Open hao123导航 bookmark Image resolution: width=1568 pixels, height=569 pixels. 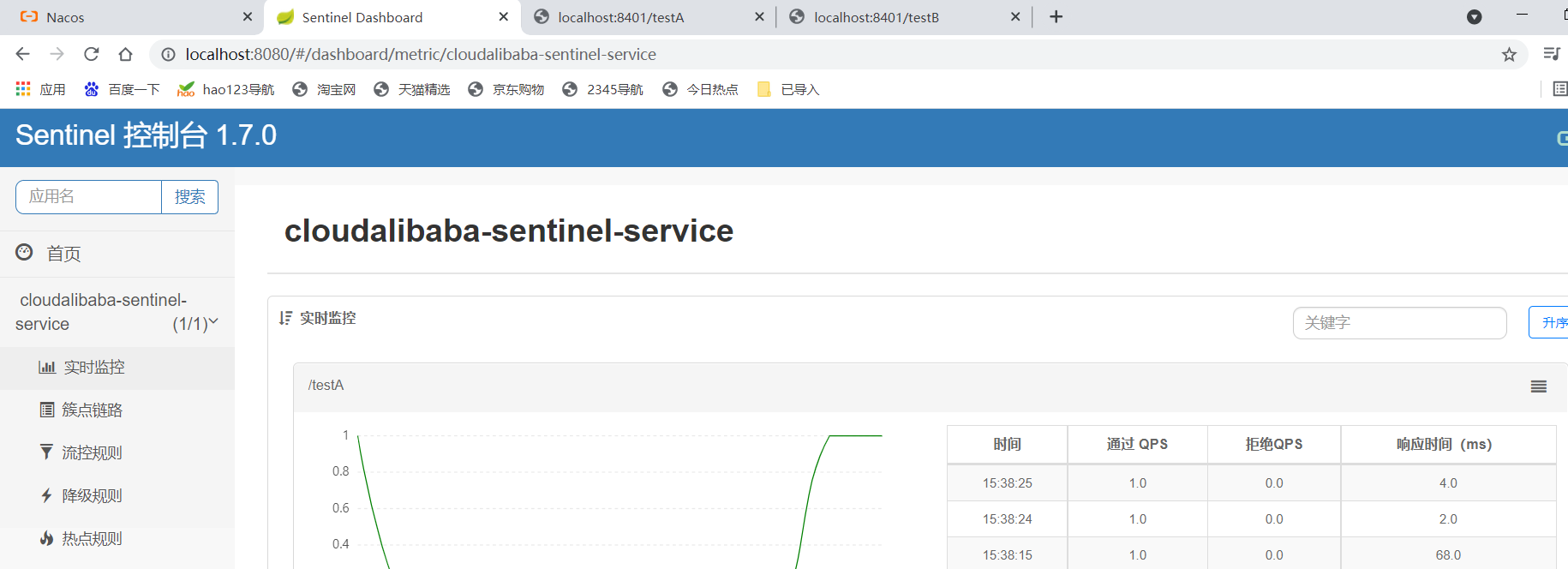point(225,89)
